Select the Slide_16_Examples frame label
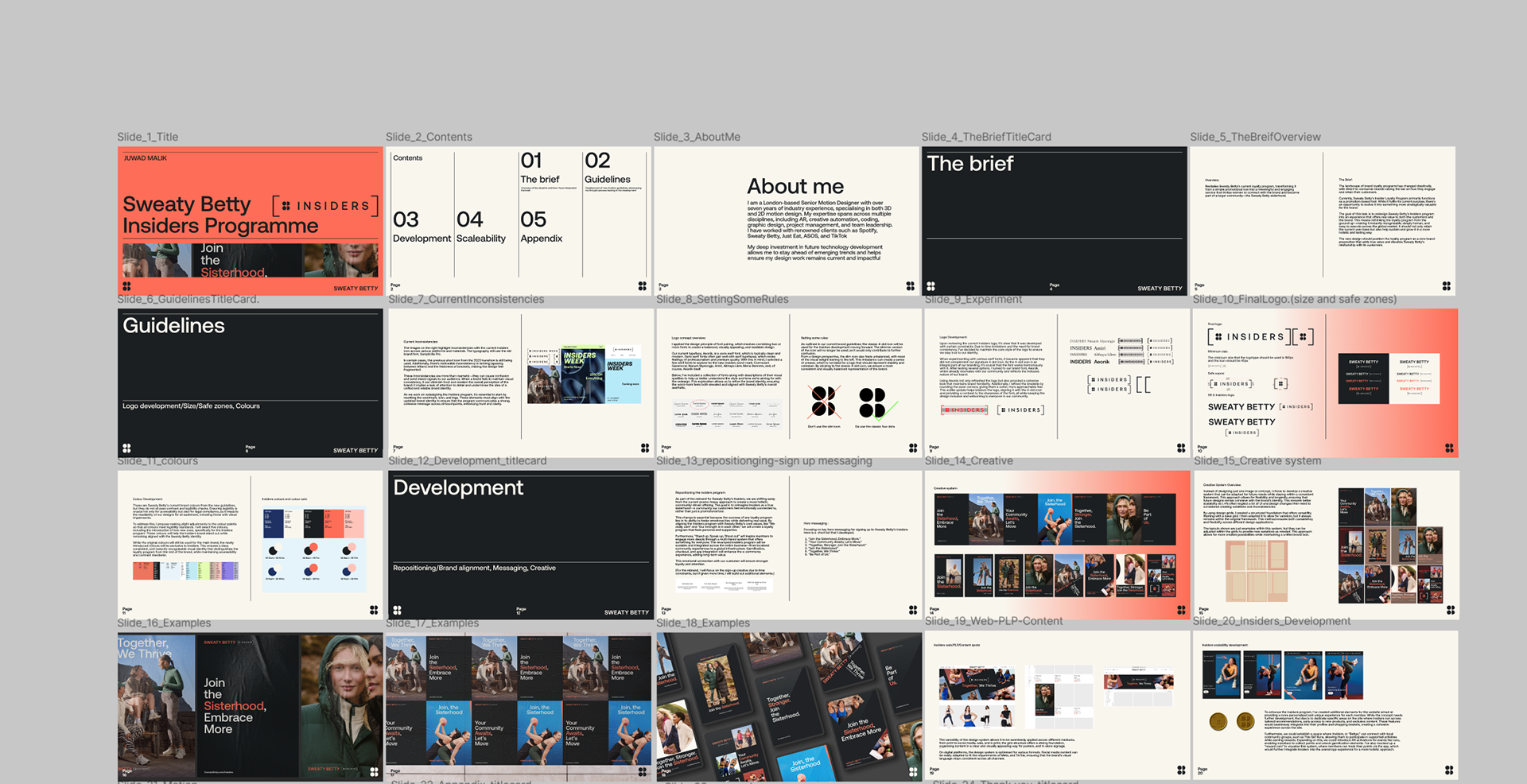Image resolution: width=1527 pixels, height=784 pixels. tap(164, 623)
